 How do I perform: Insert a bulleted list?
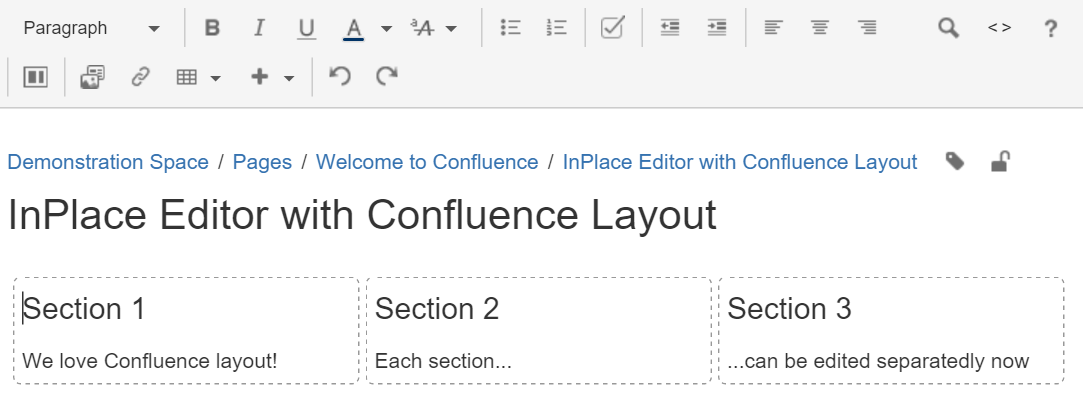pyautogui.click(x=511, y=28)
